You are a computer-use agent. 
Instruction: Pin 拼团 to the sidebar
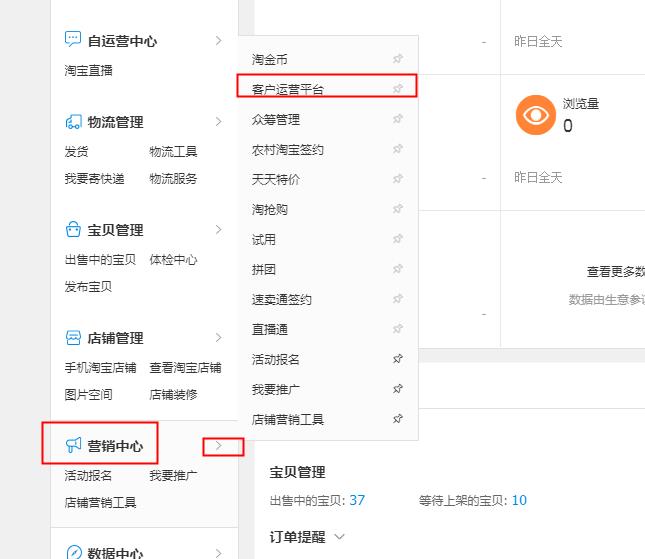click(397, 269)
